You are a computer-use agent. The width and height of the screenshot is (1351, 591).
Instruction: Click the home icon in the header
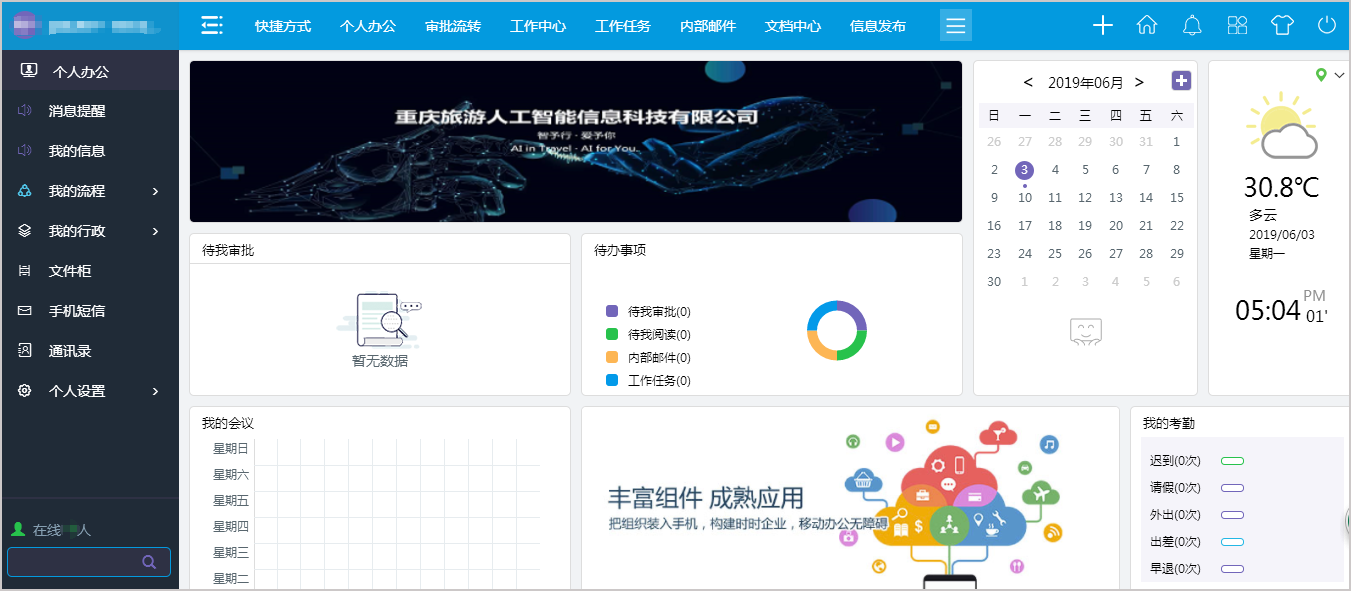tap(1146, 25)
